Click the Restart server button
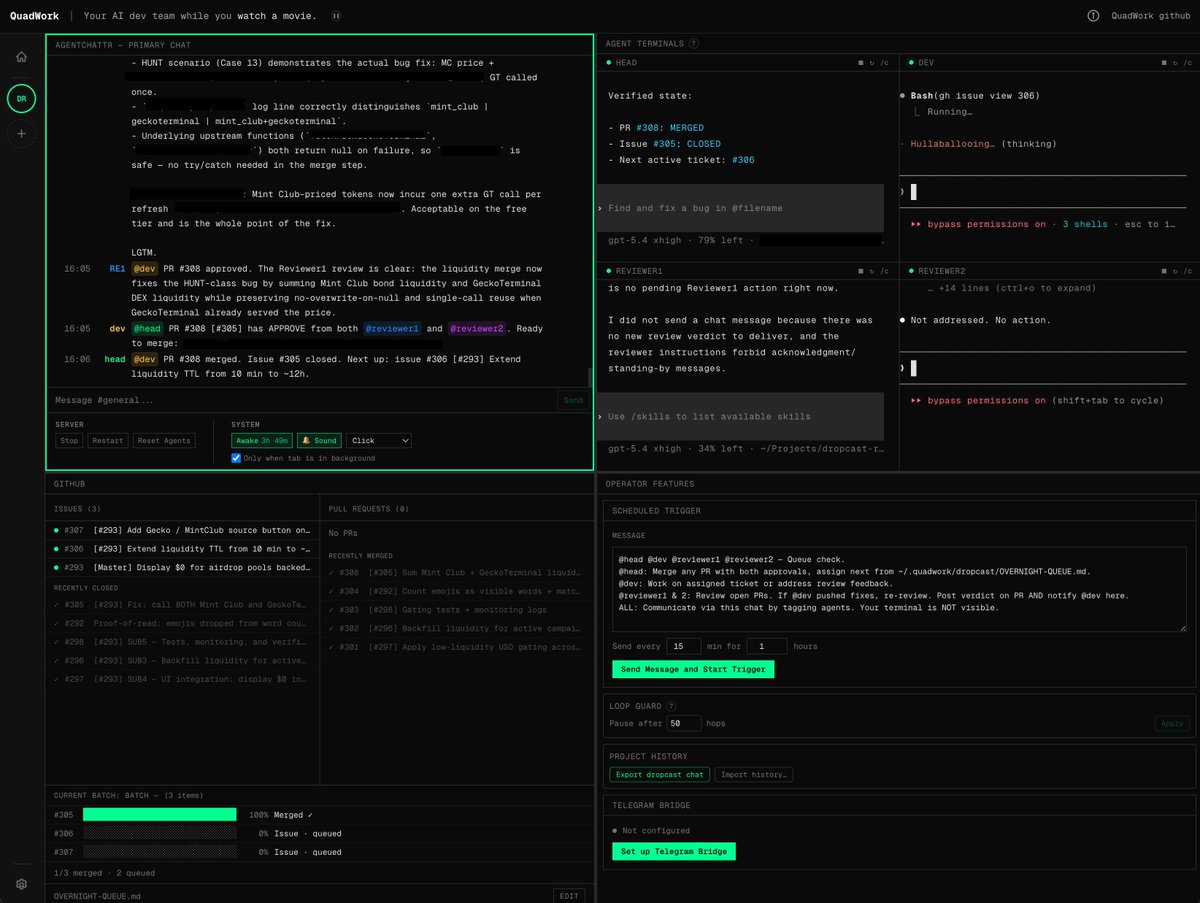This screenshot has height=903, width=1200. [x=108, y=440]
